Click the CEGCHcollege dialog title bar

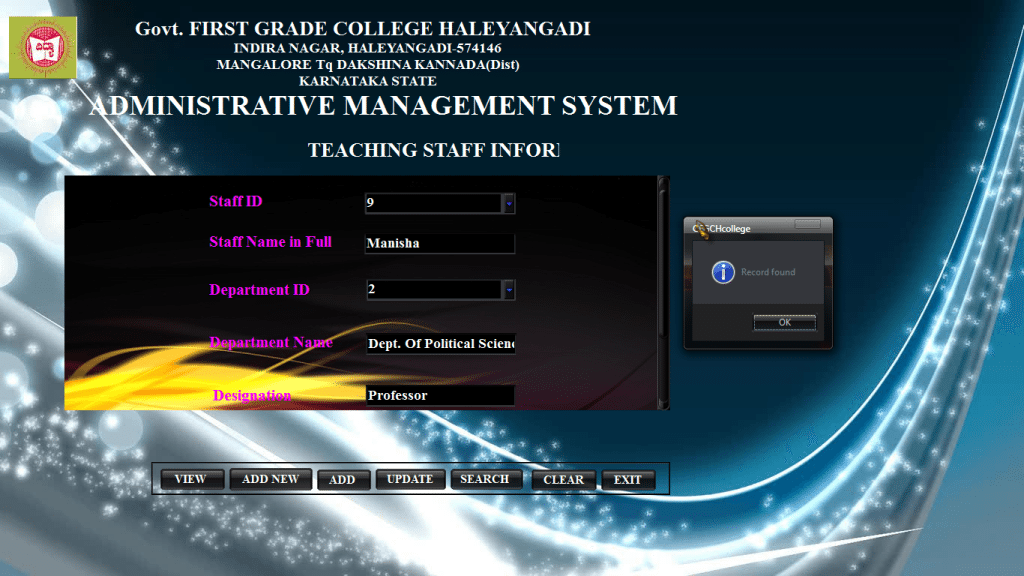click(x=740, y=227)
